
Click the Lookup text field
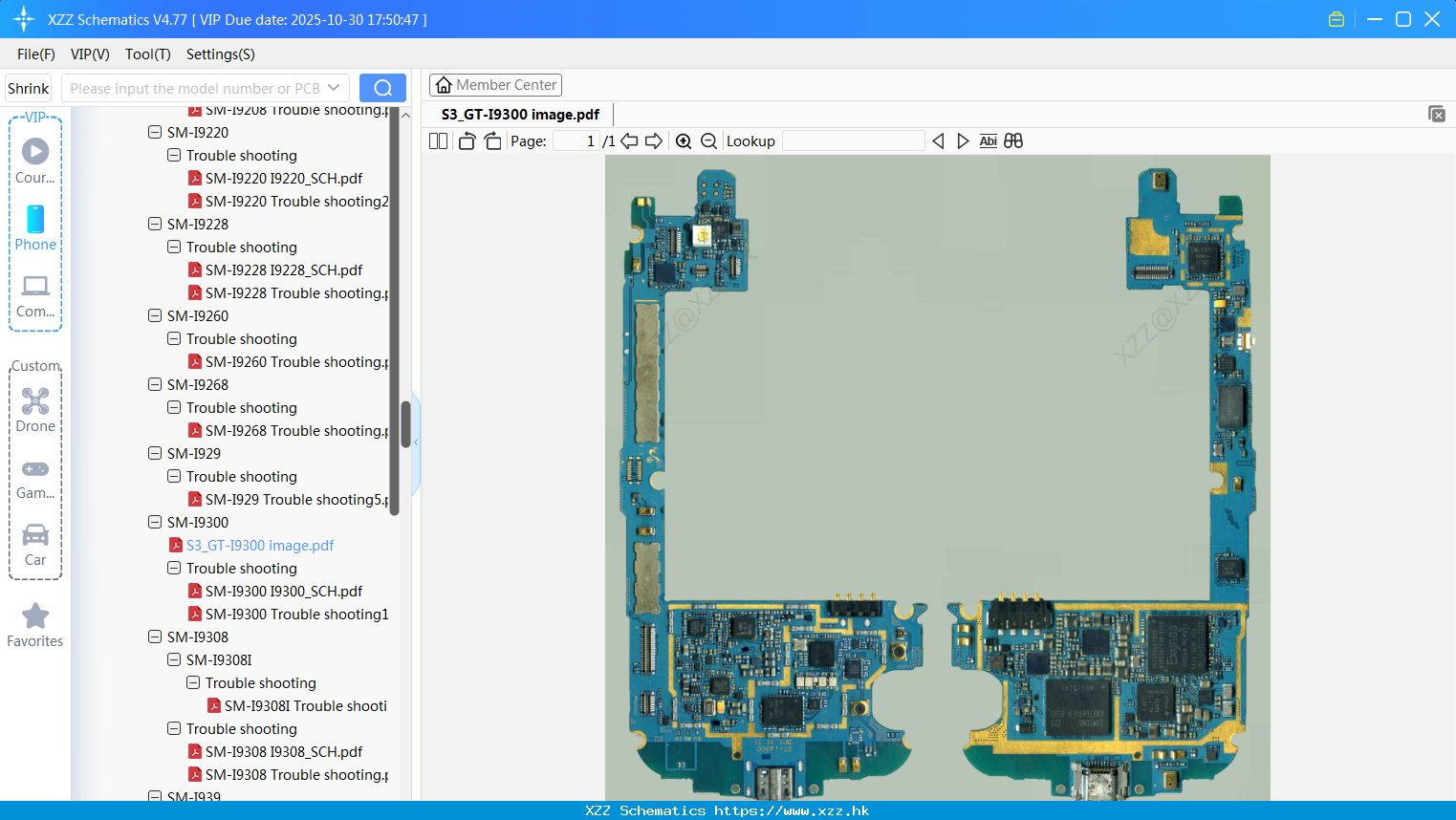click(853, 140)
